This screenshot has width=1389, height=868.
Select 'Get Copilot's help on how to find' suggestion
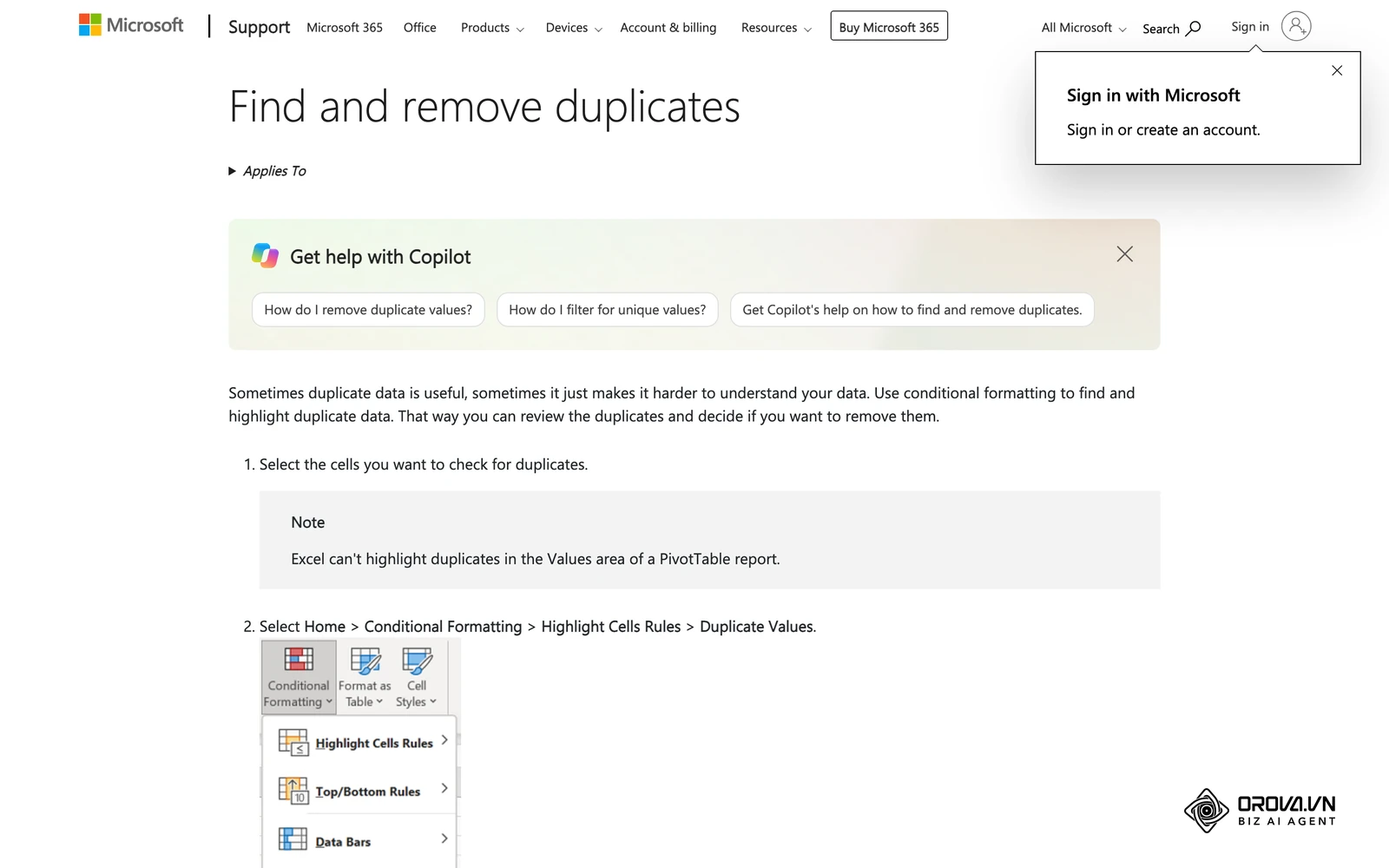pos(912,310)
